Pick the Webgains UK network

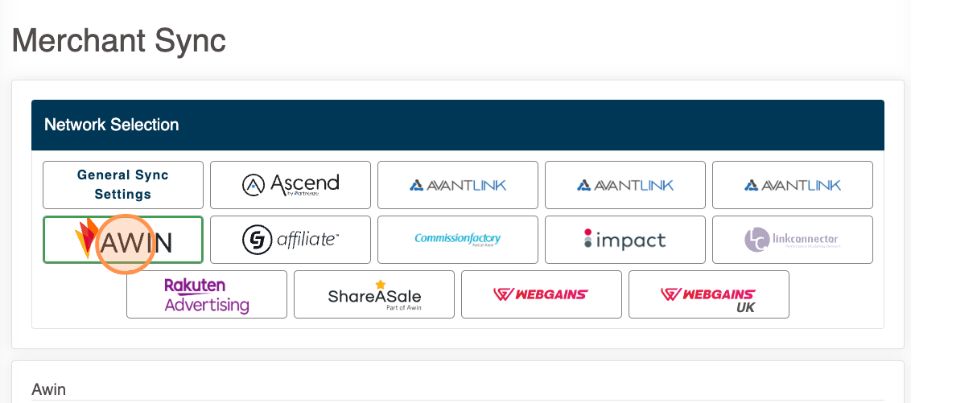(708, 295)
